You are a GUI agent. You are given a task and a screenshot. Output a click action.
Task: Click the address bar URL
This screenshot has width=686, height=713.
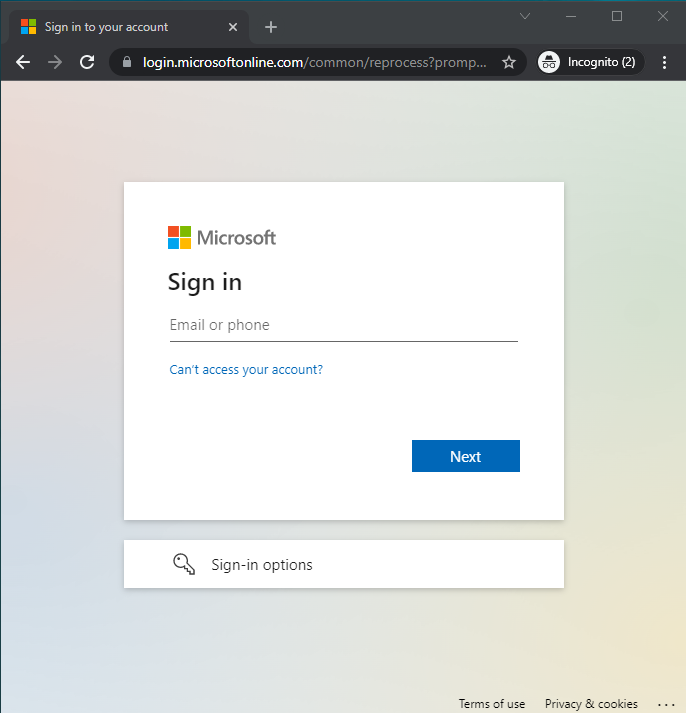tap(315, 62)
